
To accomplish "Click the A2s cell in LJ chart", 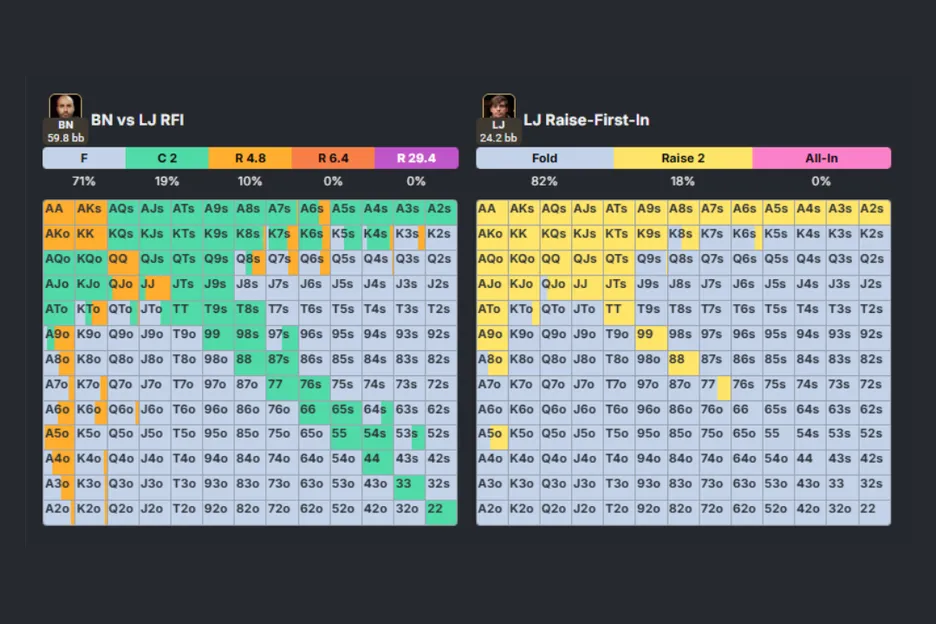I will pyautogui.click(x=871, y=209).
